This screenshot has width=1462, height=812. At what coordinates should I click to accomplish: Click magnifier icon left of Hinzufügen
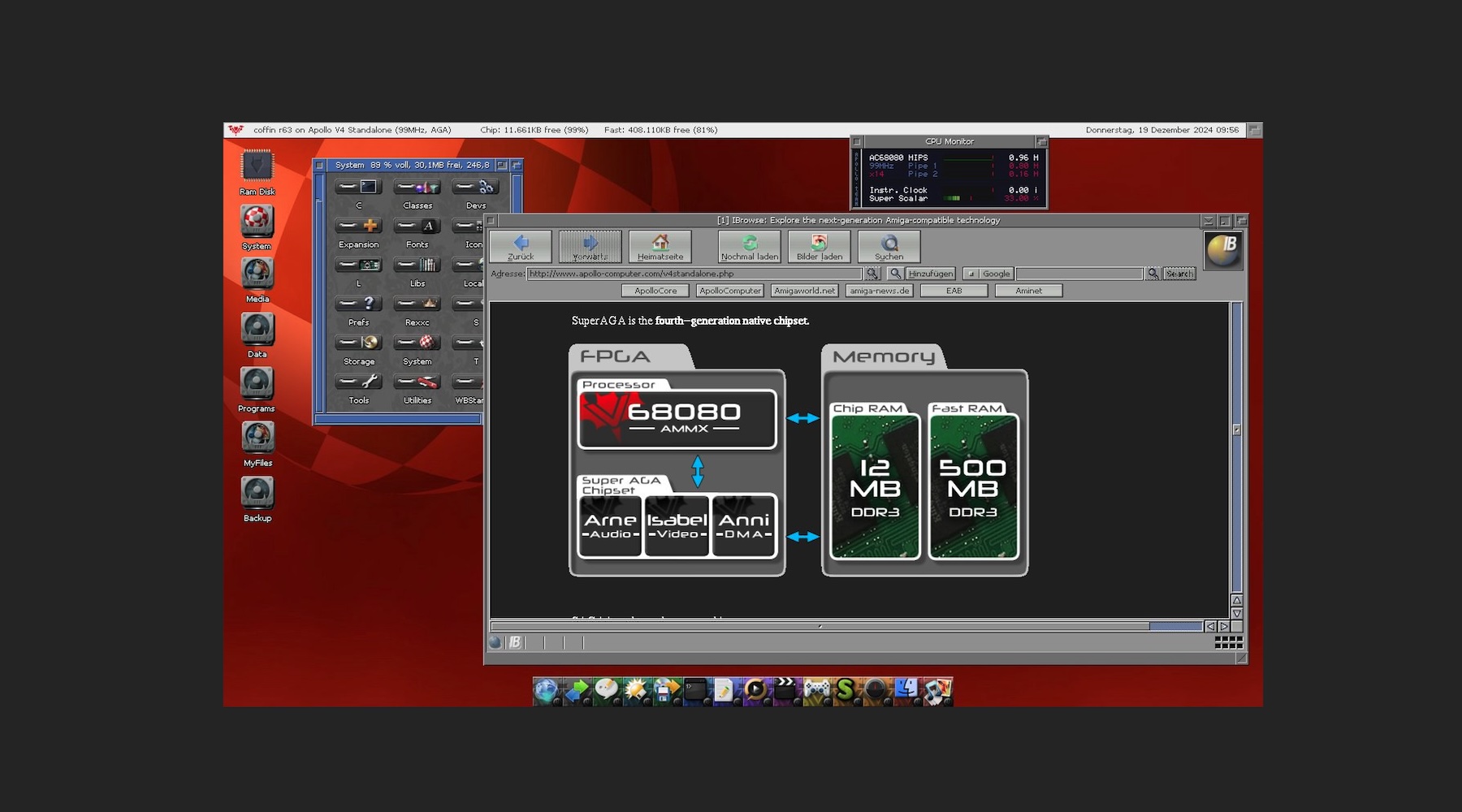pos(895,274)
